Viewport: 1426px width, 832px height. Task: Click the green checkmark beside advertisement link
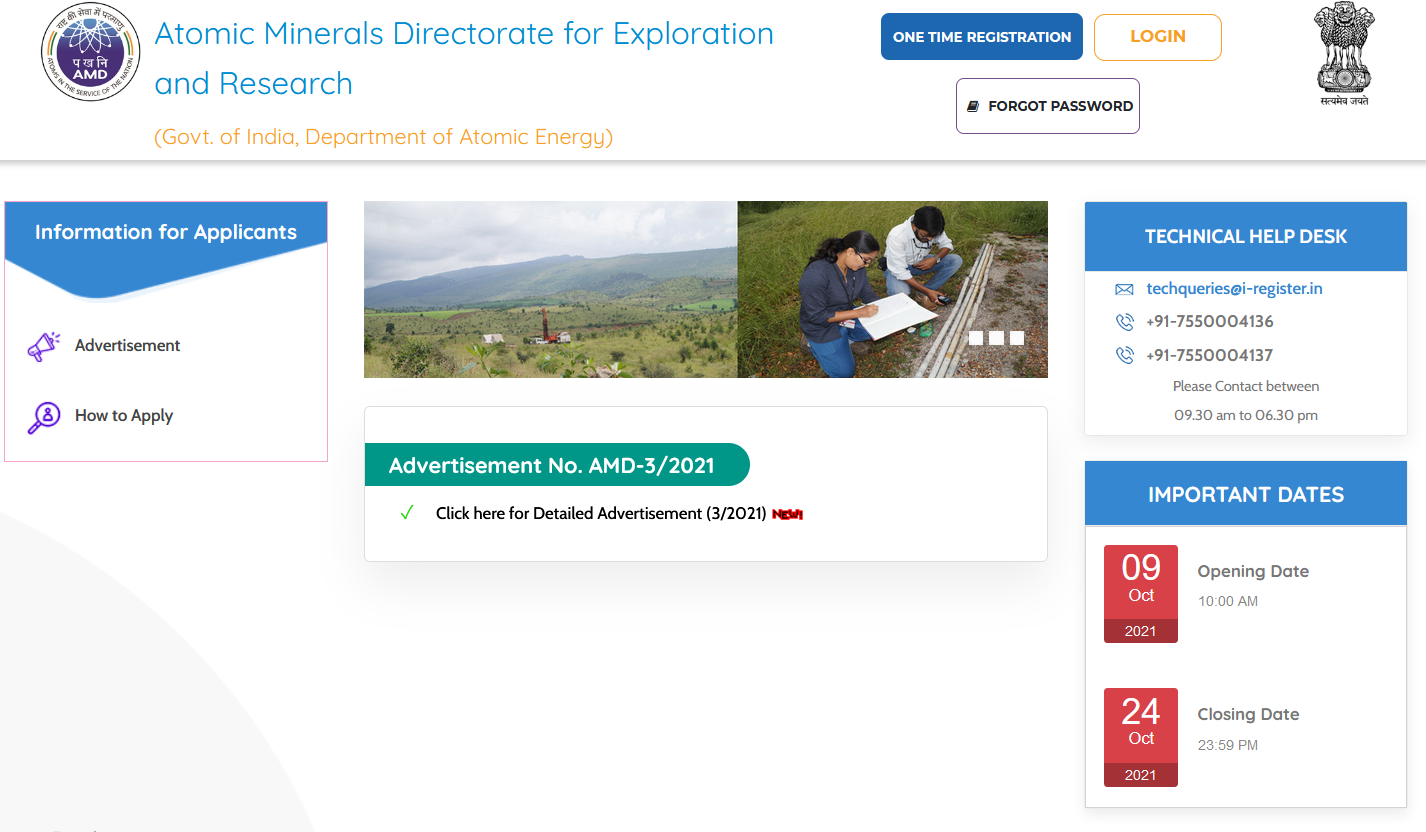(x=406, y=513)
